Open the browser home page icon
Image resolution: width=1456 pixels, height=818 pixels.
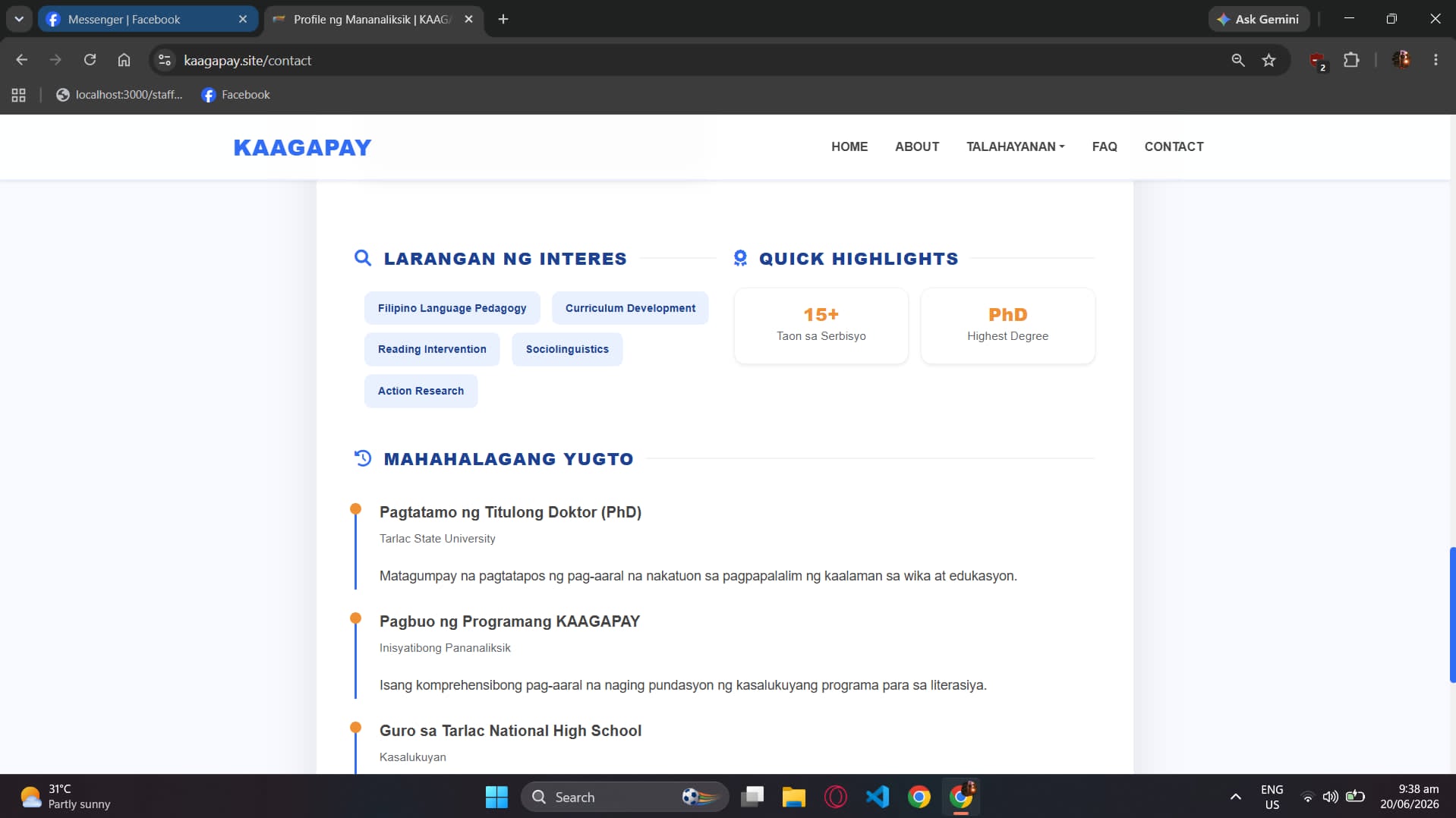tap(124, 60)
